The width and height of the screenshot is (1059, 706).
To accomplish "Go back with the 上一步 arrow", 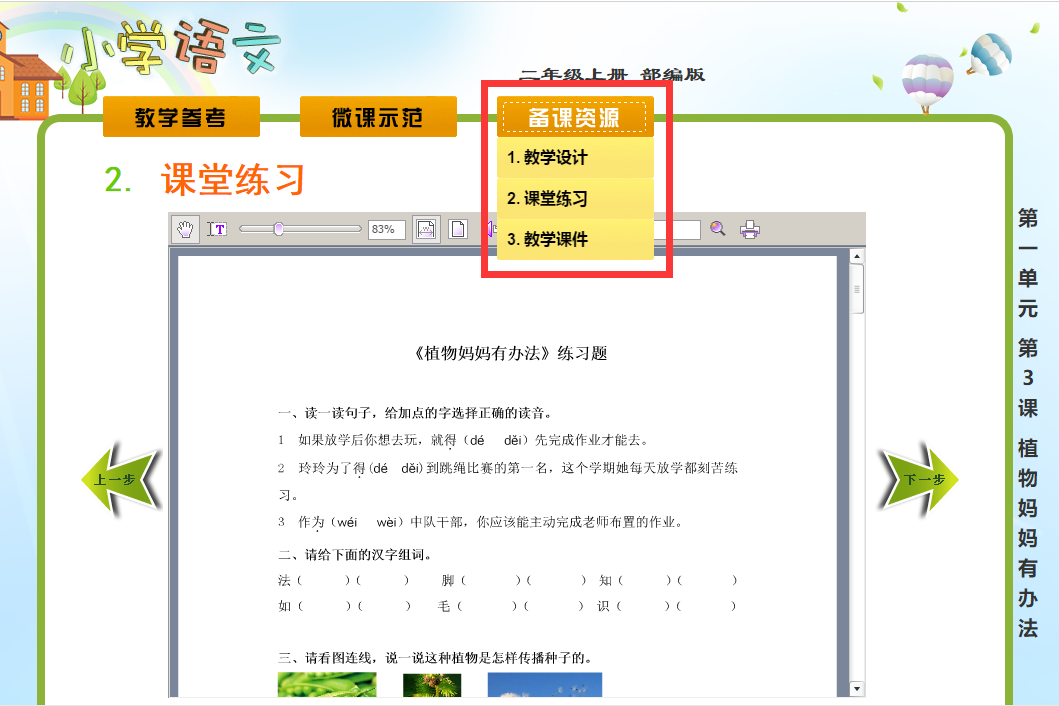I will pos(120,480).
